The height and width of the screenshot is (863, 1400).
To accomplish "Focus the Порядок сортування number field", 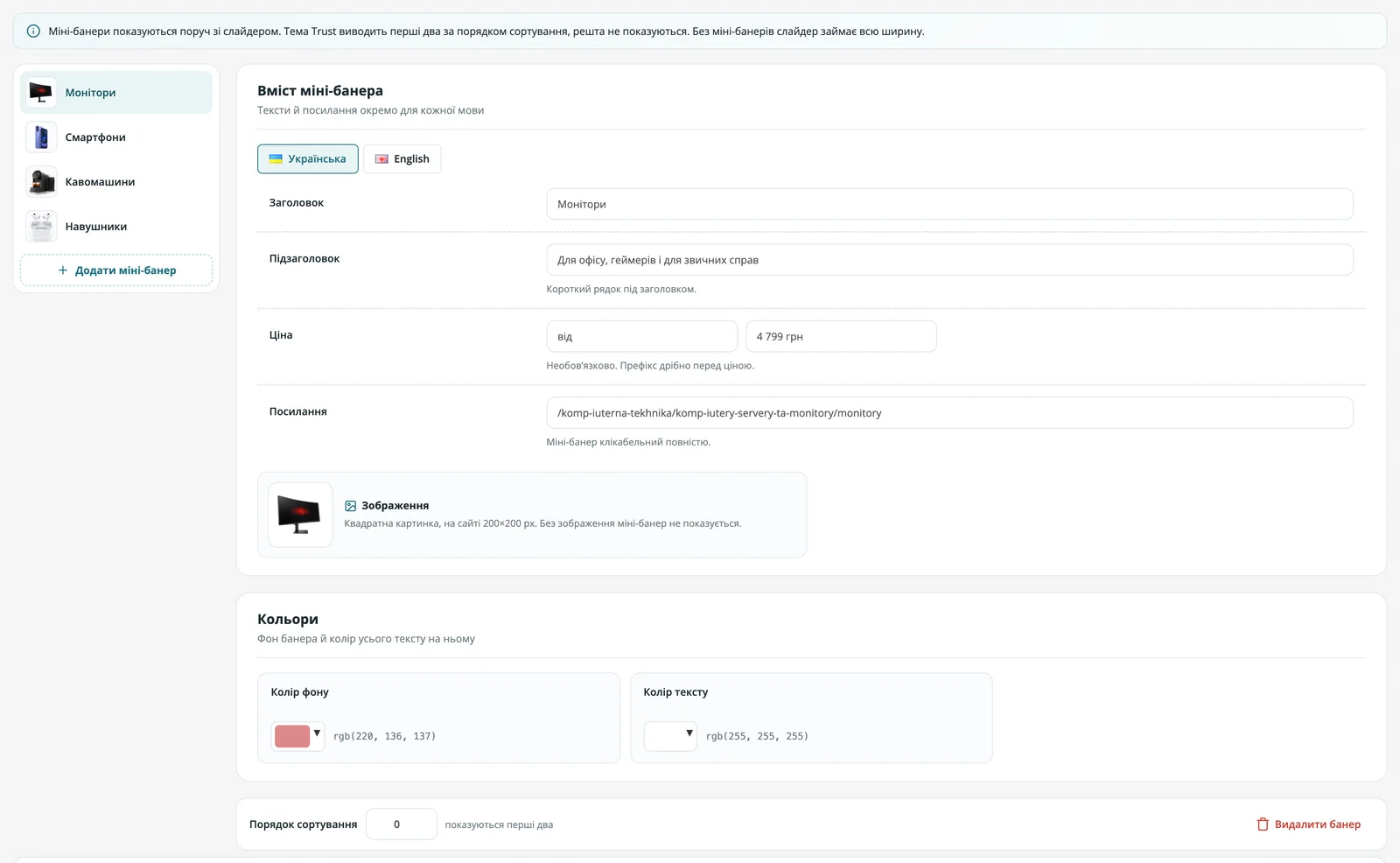I will 401,824.
